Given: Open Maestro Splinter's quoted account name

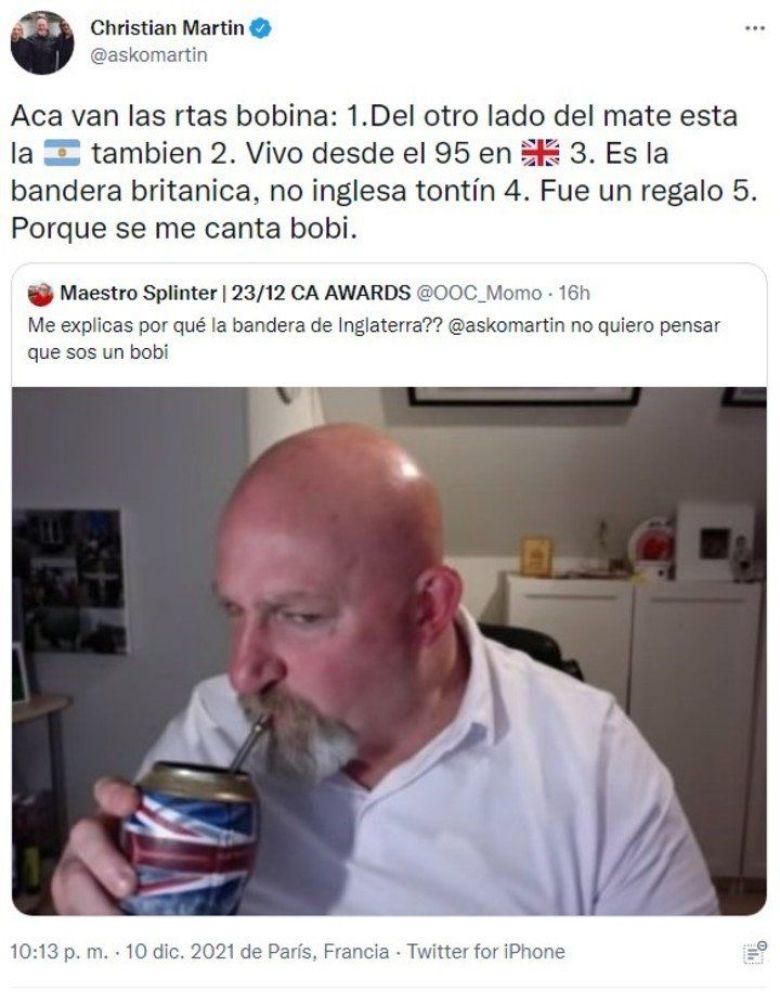Looking at the screenshot, I should (235, 293).
